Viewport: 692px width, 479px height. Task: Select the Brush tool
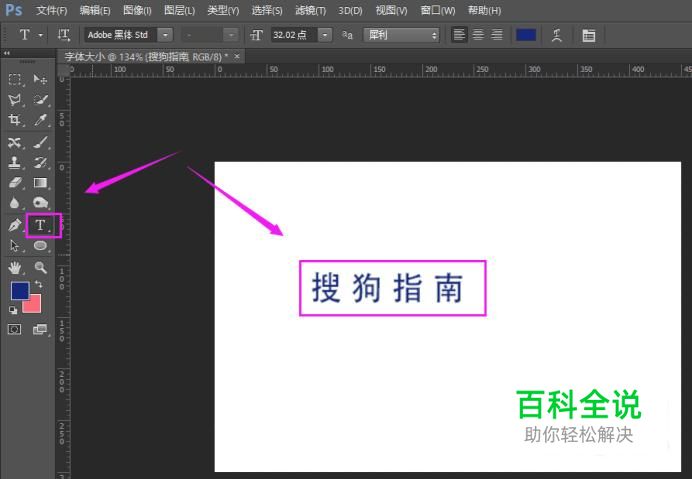click(40, 143)
